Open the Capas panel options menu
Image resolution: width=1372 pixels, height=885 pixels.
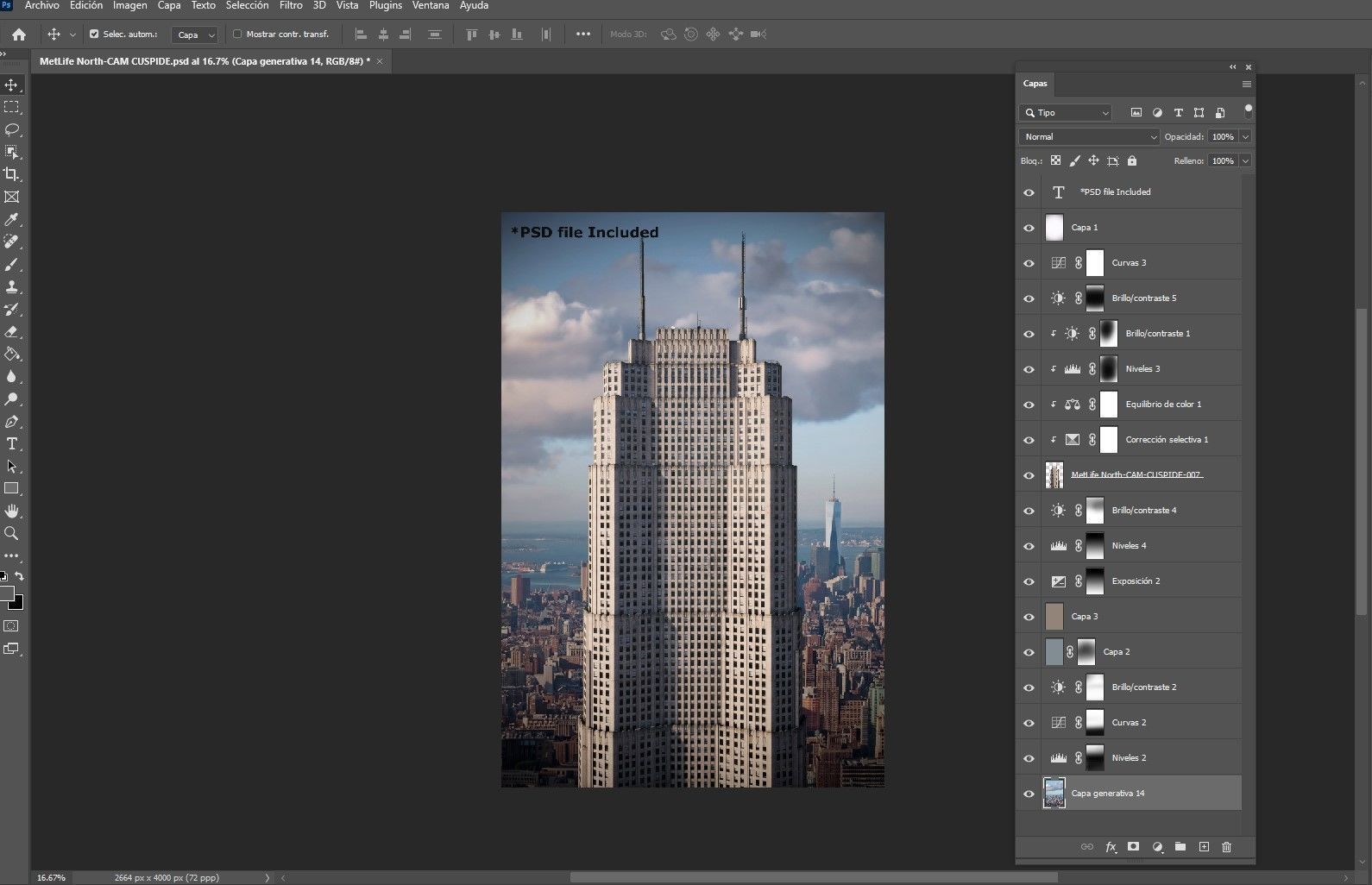coord(1246,84)
